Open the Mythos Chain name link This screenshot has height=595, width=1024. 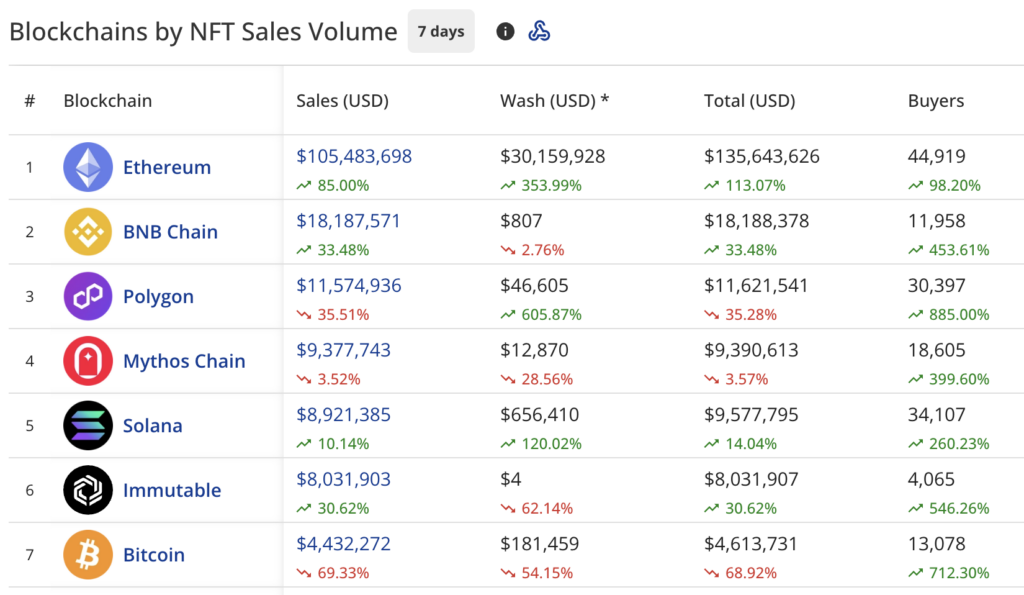(184, 361)
